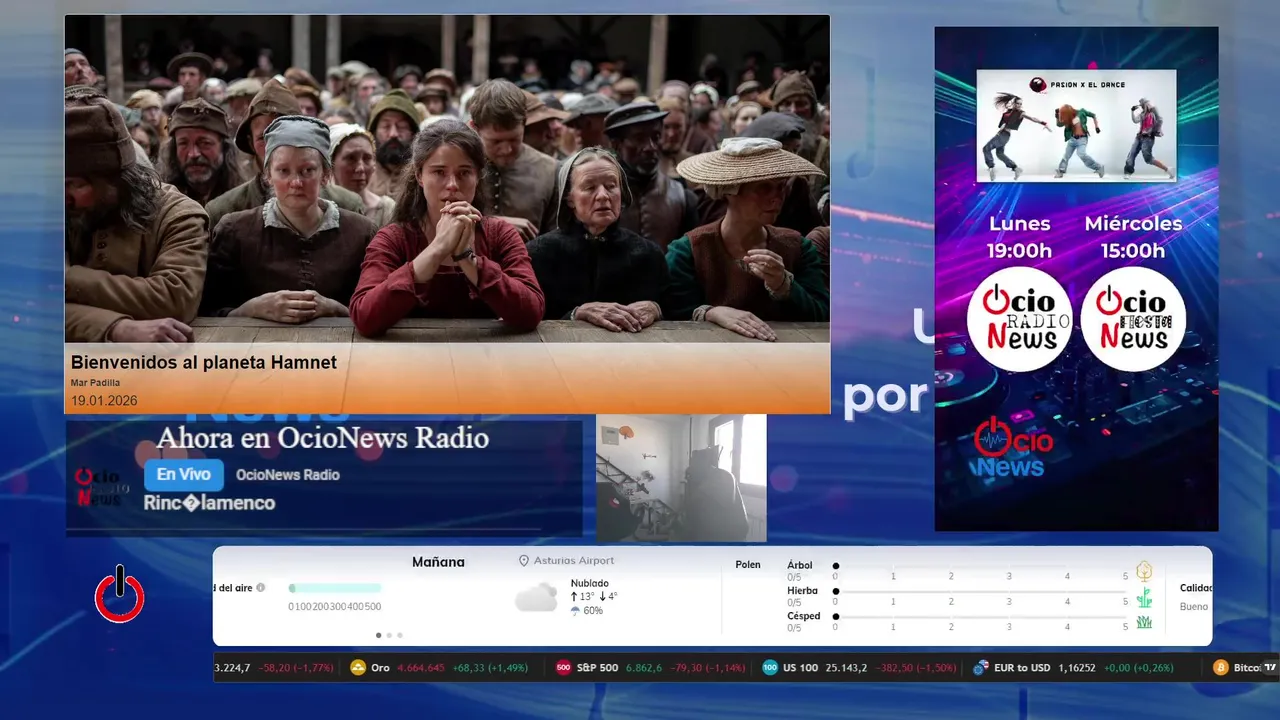
Task: Click the US 100 ticker icon
Action: (770, 668)
